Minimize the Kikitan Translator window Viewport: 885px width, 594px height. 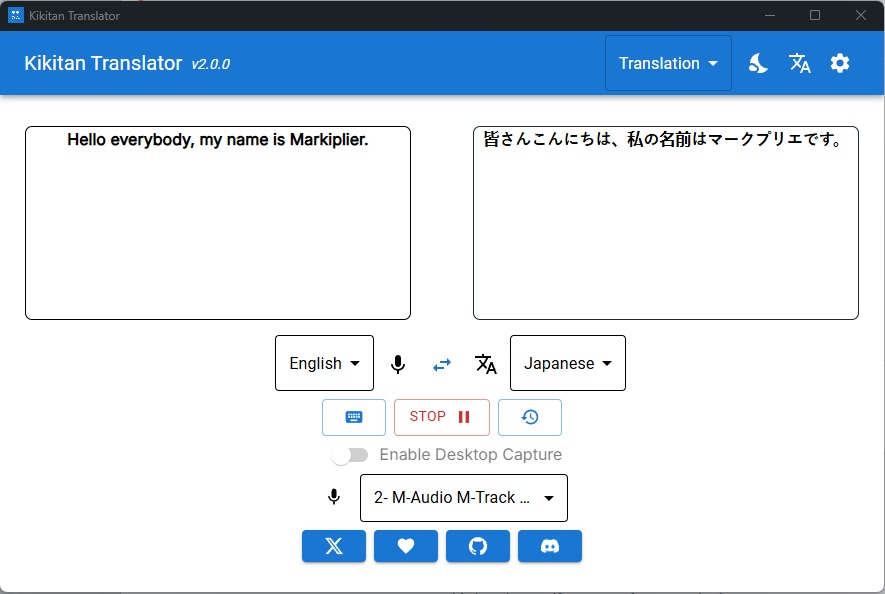[770, 15]
